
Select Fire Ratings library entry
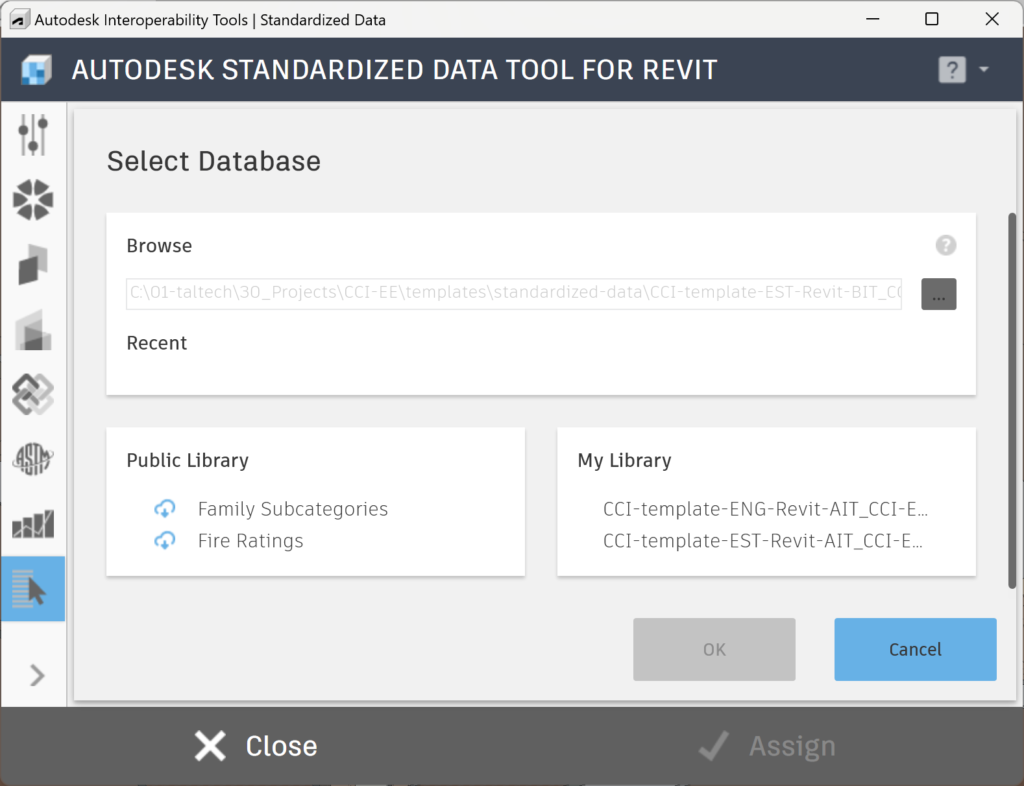click(x=251, y=541)
